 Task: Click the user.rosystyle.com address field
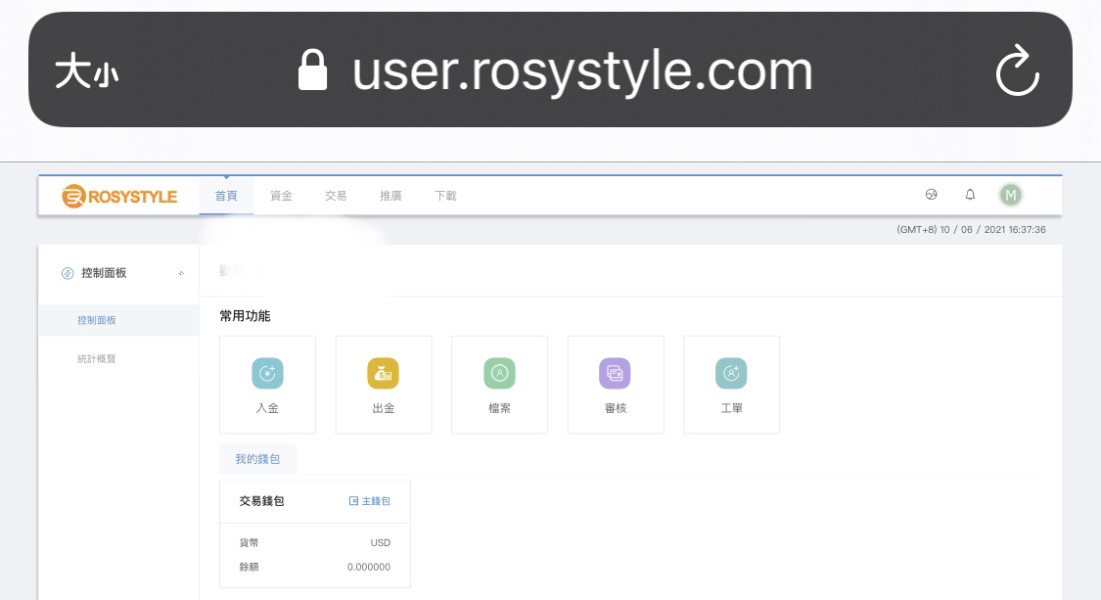[x=582, y=71]
